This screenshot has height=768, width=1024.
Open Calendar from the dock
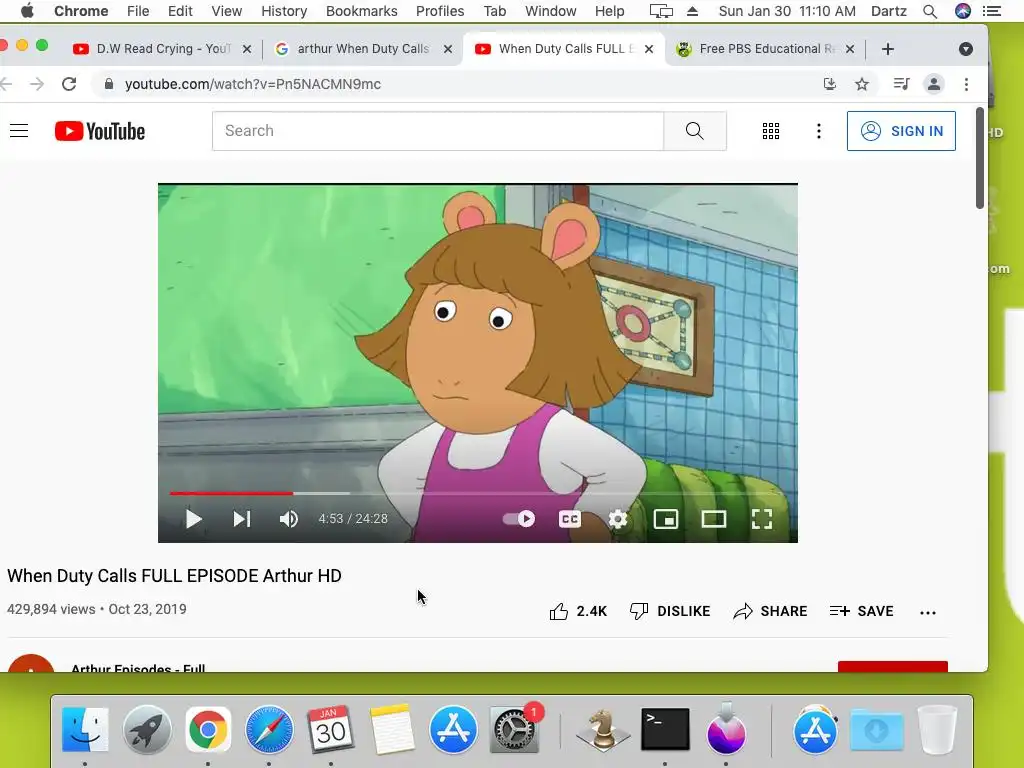330,729
